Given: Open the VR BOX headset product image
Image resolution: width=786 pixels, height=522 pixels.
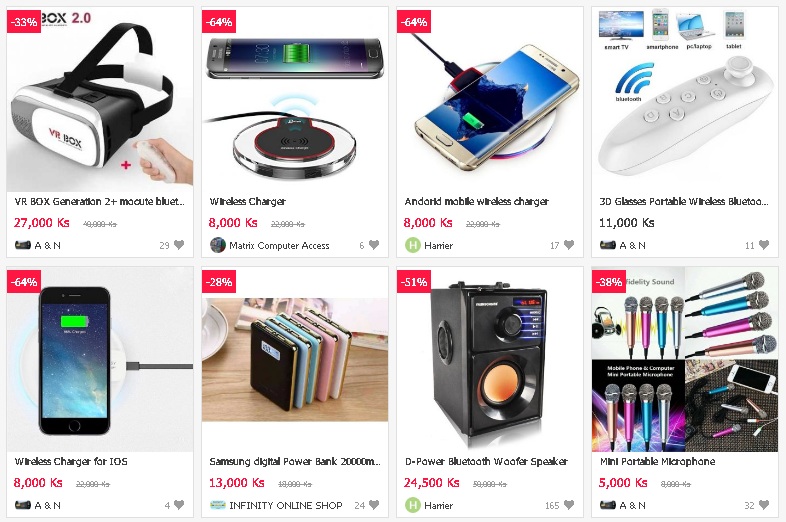Looking at the screenshot, I should point(100,99).
